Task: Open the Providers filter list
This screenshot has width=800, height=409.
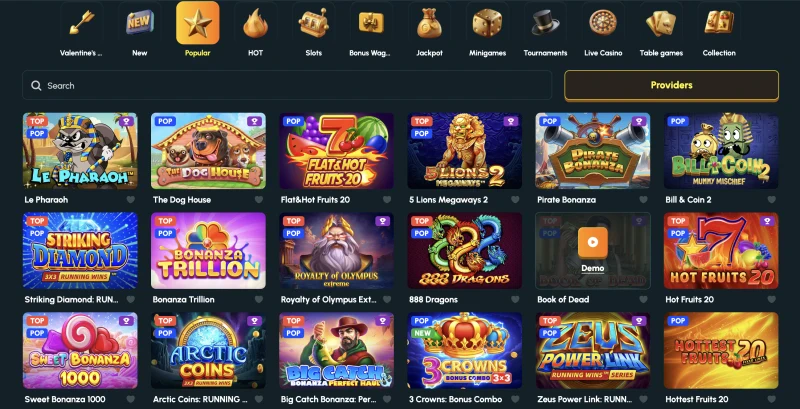Action: click(x=671, y=85)
